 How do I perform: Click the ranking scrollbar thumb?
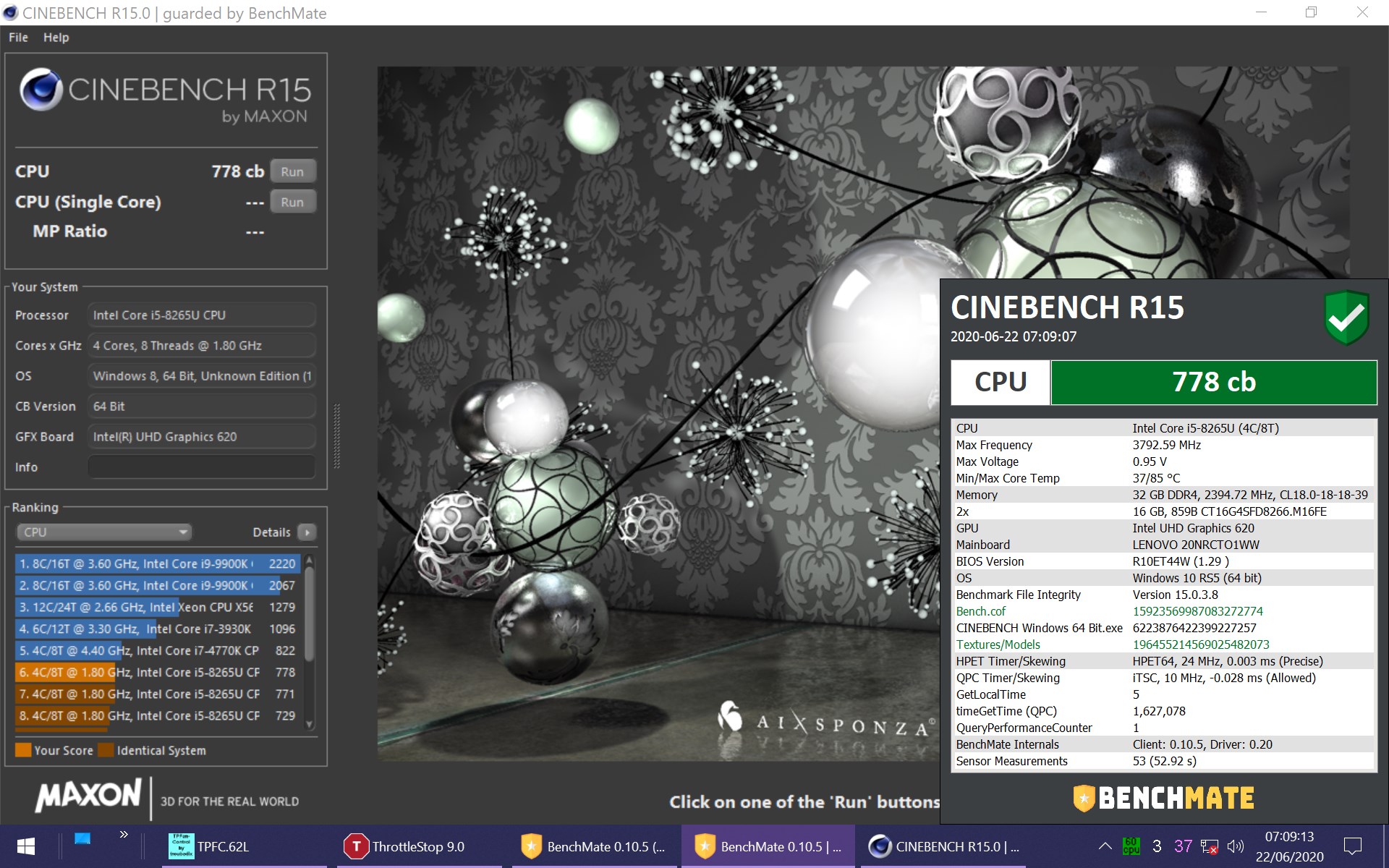[x=310, y=613]
